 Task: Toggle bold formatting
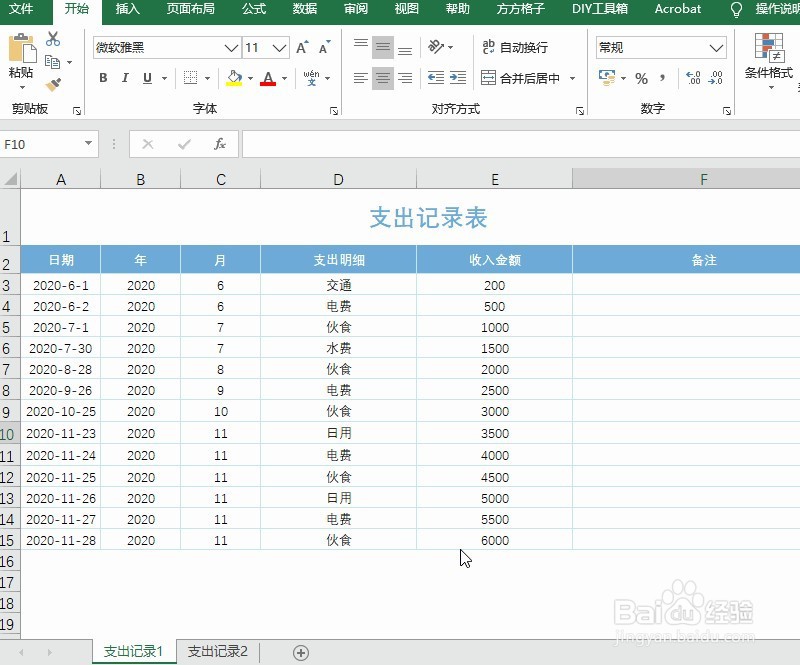click(103, 76)
